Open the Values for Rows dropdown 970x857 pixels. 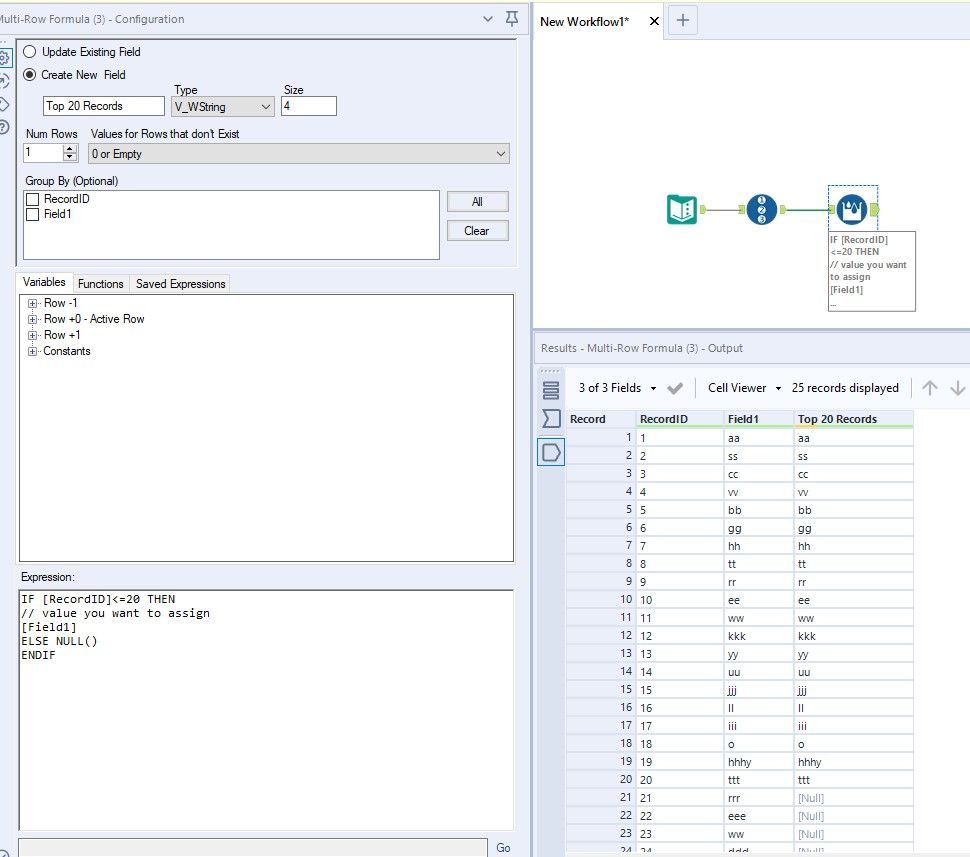click(x=299, y=154)
